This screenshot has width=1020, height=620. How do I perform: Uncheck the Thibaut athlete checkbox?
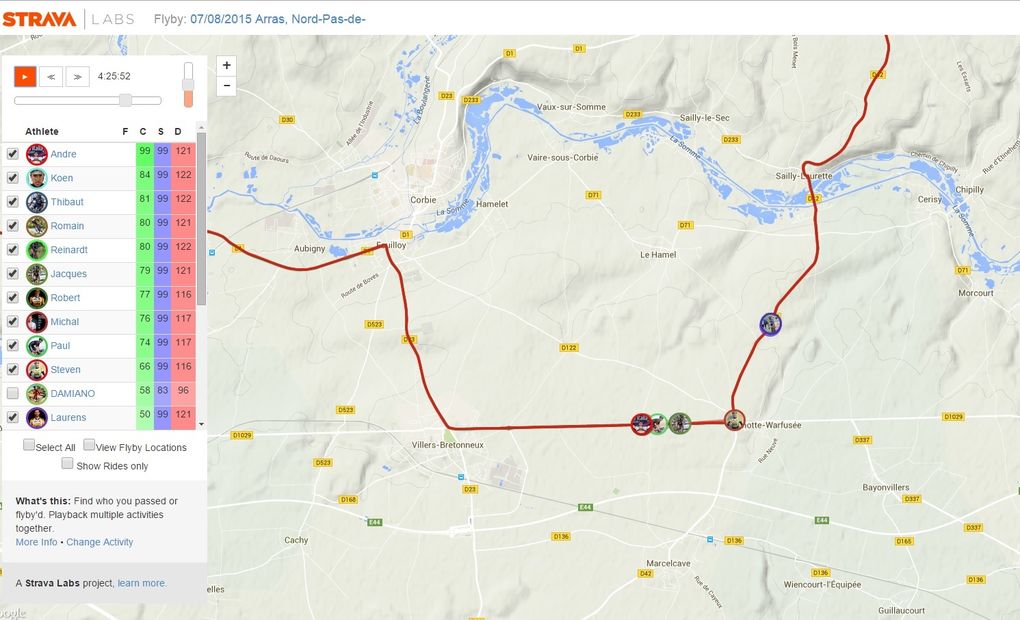[x=12, y=202]
